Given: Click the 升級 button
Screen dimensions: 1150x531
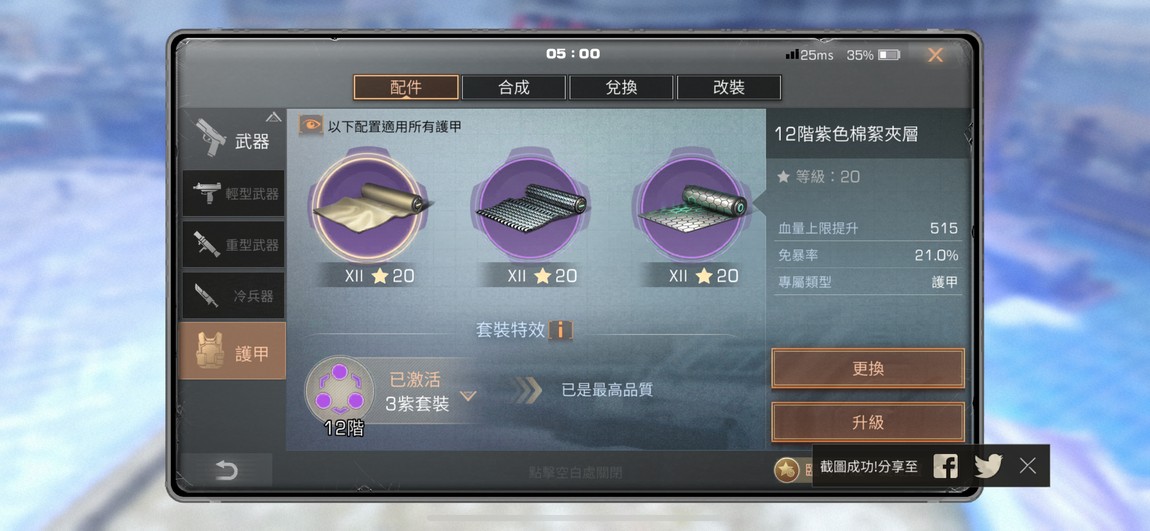Looking at the screenshot, I should pyautogui.click(x=868, y=422).
